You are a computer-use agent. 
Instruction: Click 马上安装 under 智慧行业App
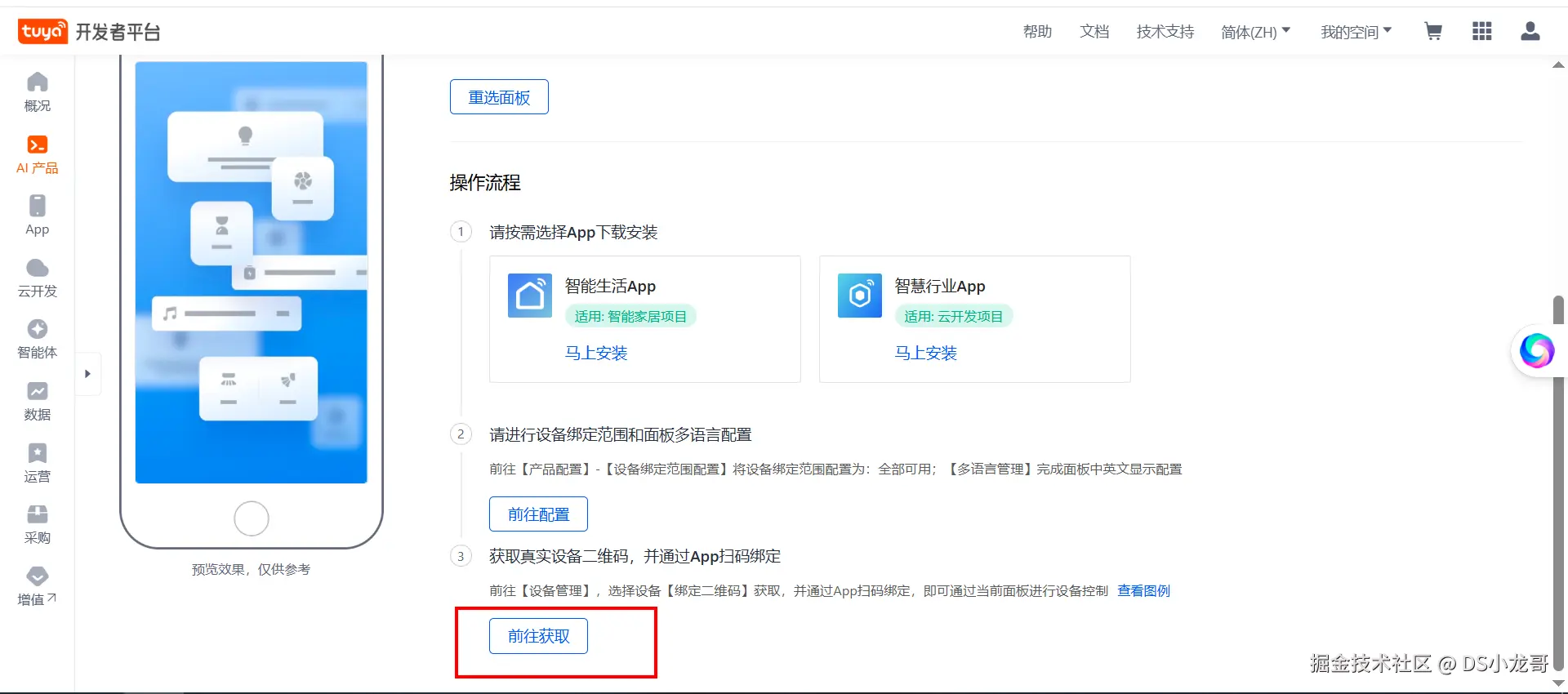pyautogui.click(x=926, y=353)
